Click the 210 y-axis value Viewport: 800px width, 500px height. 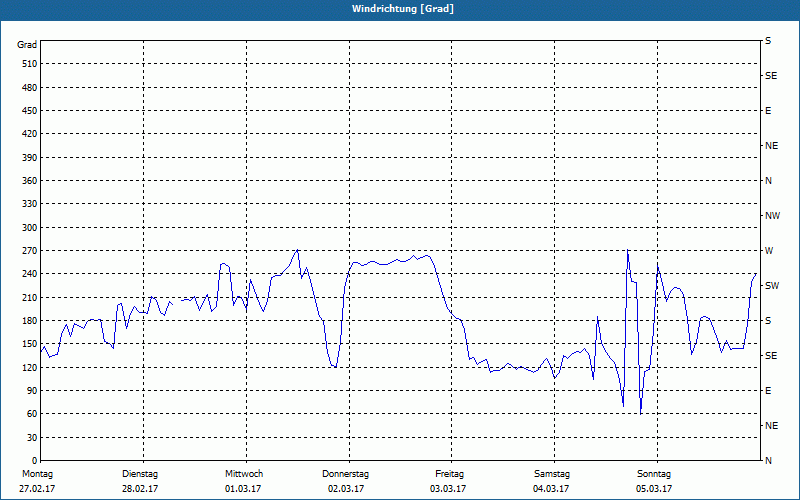click(30, 297)
